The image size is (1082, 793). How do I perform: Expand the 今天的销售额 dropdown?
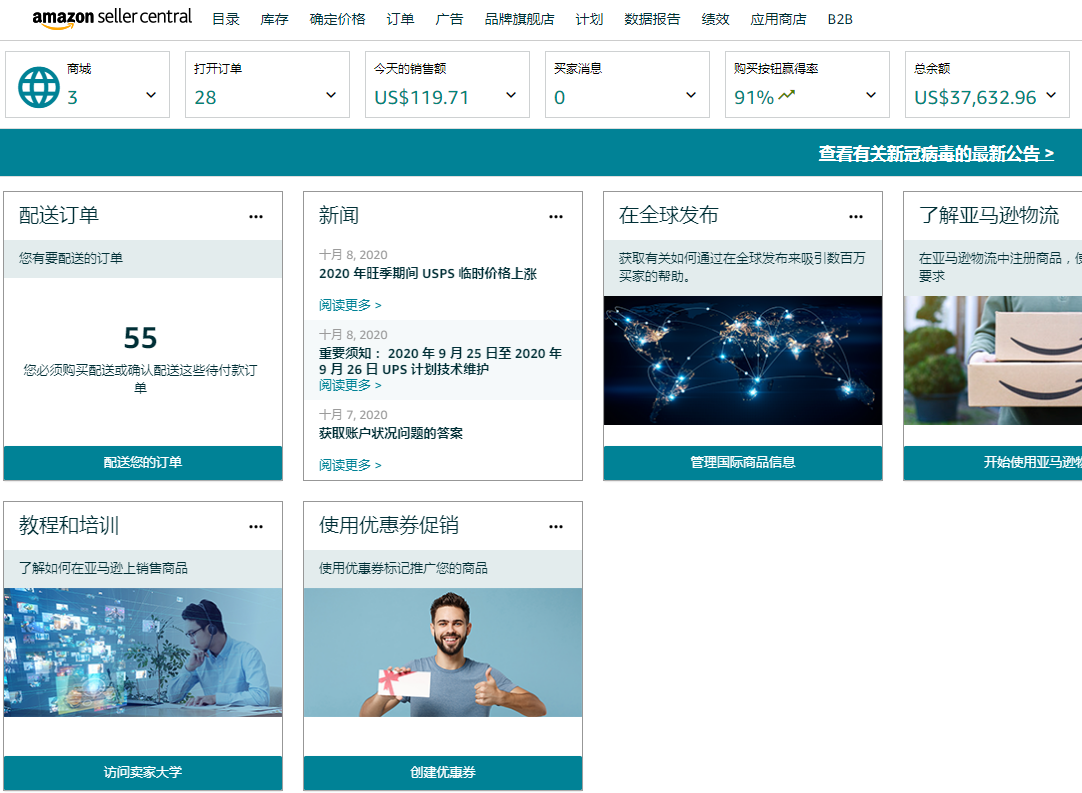pos(511,95)
